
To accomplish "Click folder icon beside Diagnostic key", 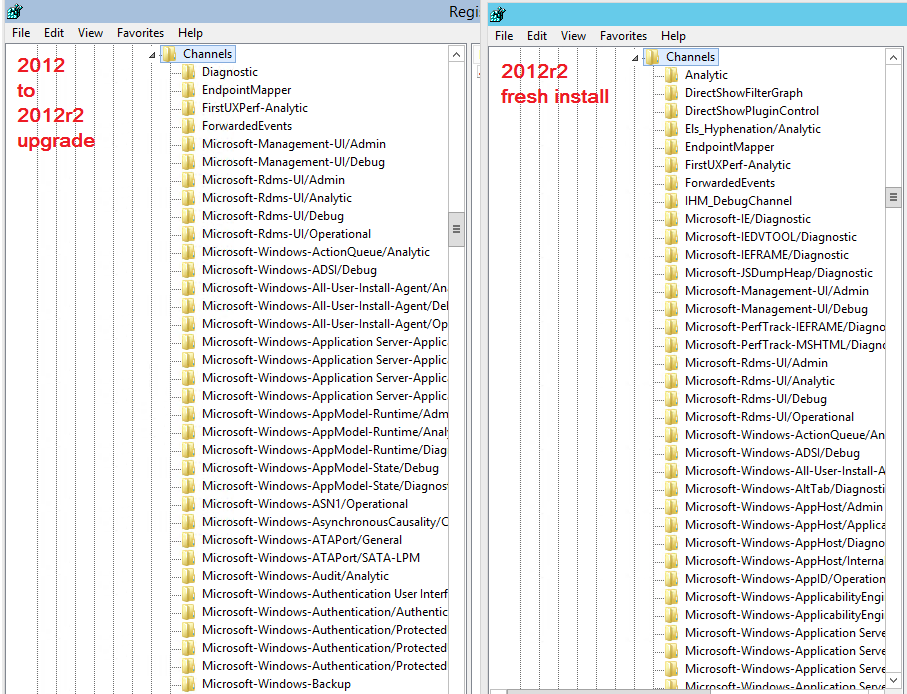I will pyautogui.click(x=189, y=72).
